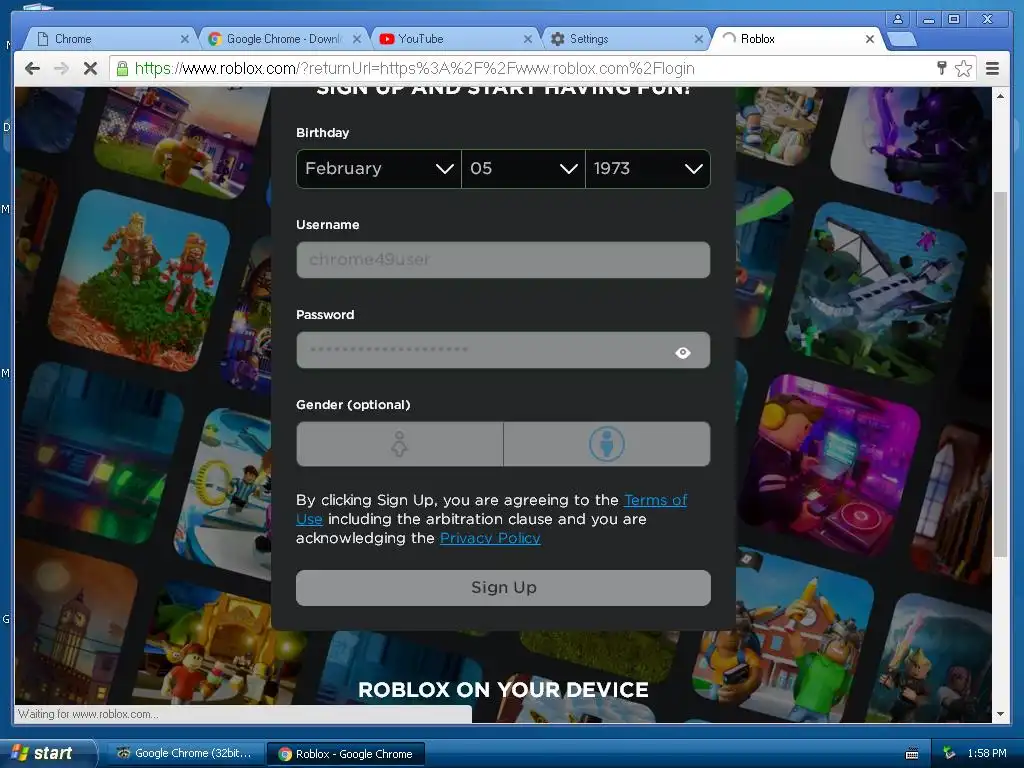
Task: Click the Password input field
Action: pos(504,350)
